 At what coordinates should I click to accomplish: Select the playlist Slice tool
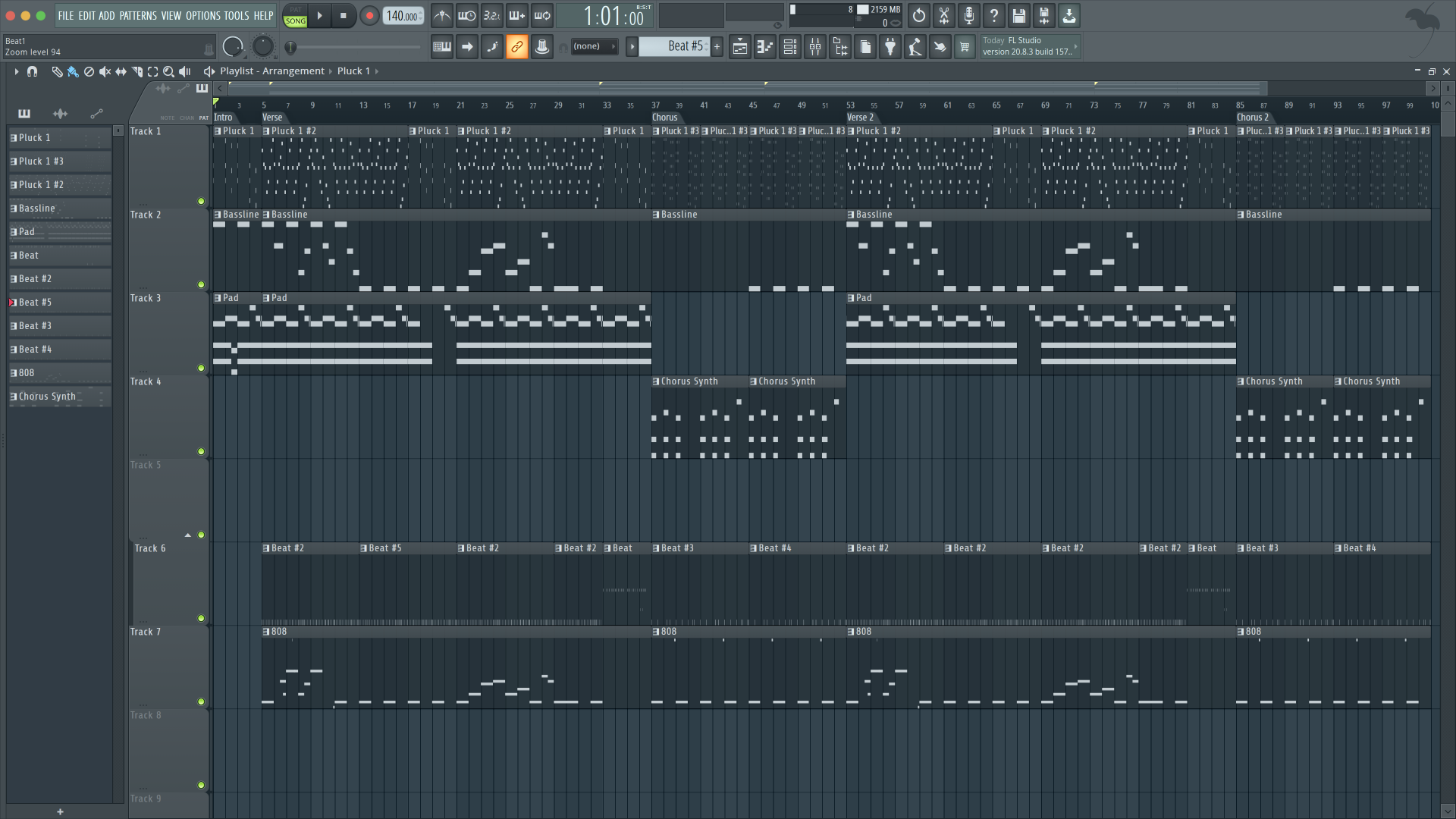coord(137,71)
